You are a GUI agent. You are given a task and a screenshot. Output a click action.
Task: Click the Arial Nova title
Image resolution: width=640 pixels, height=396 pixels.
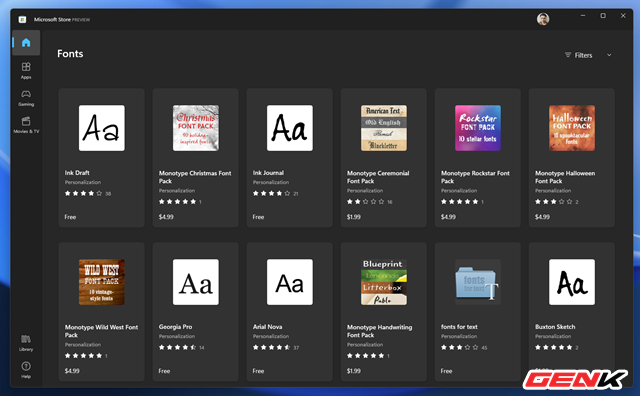(267, 327)
